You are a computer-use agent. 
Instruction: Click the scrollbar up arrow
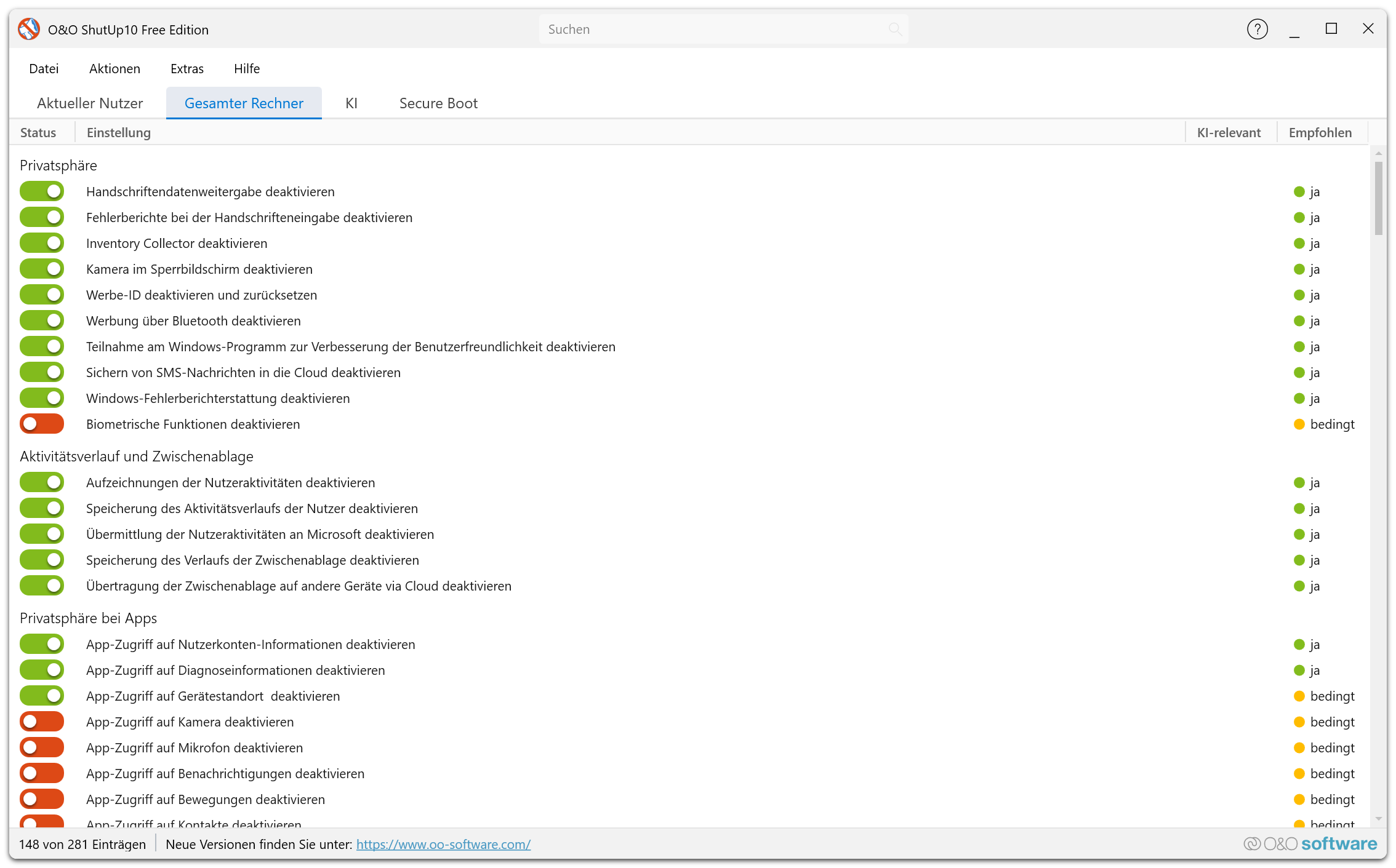coord(1378,153)
